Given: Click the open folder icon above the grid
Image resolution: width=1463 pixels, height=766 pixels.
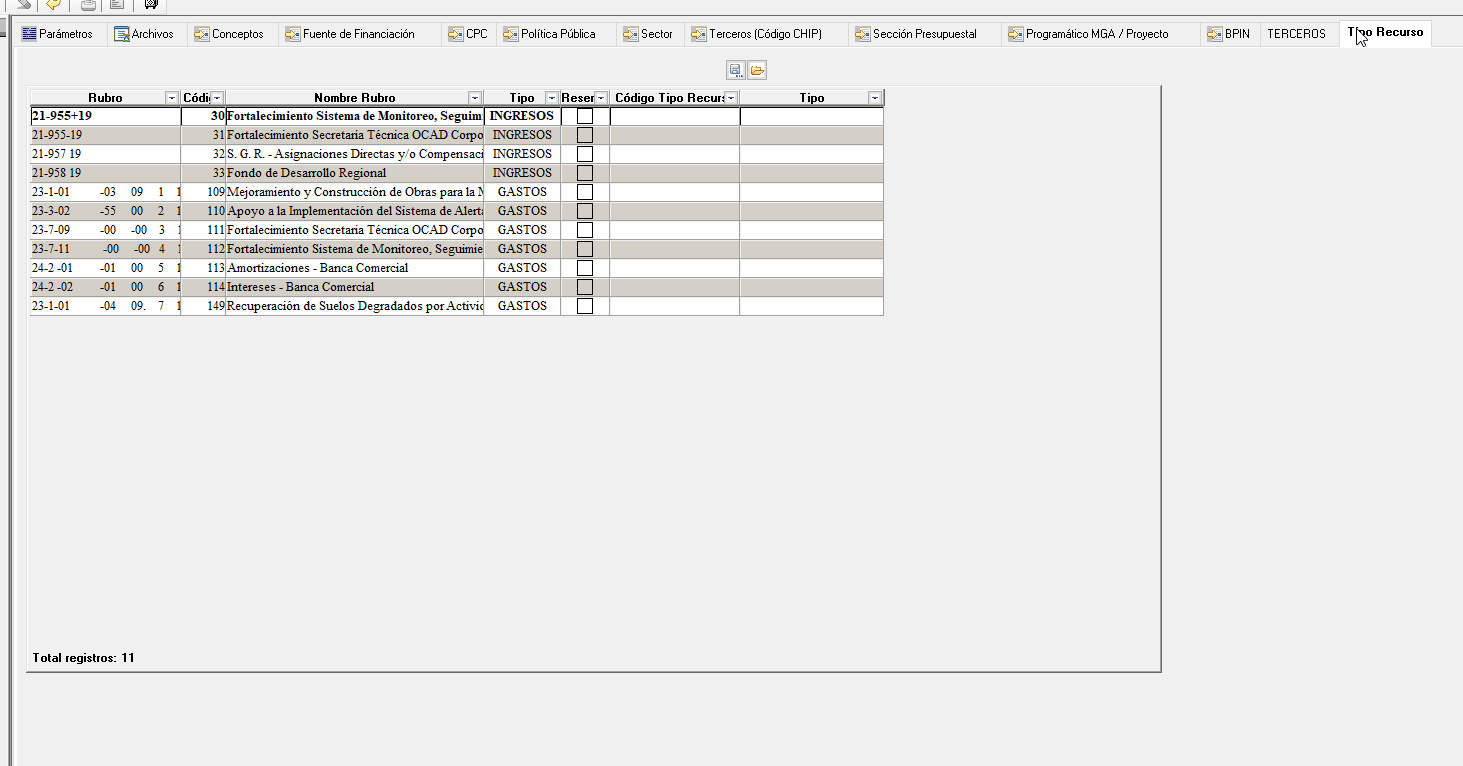Looking at the screenshot, I should (x=757, y=70).
